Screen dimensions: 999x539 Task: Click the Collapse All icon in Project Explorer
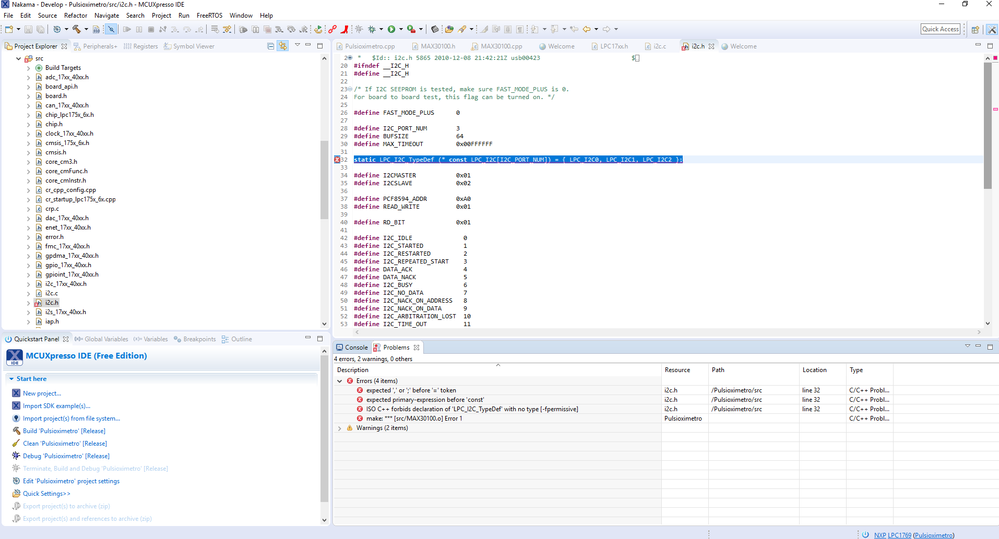click(x=271, y=46)
